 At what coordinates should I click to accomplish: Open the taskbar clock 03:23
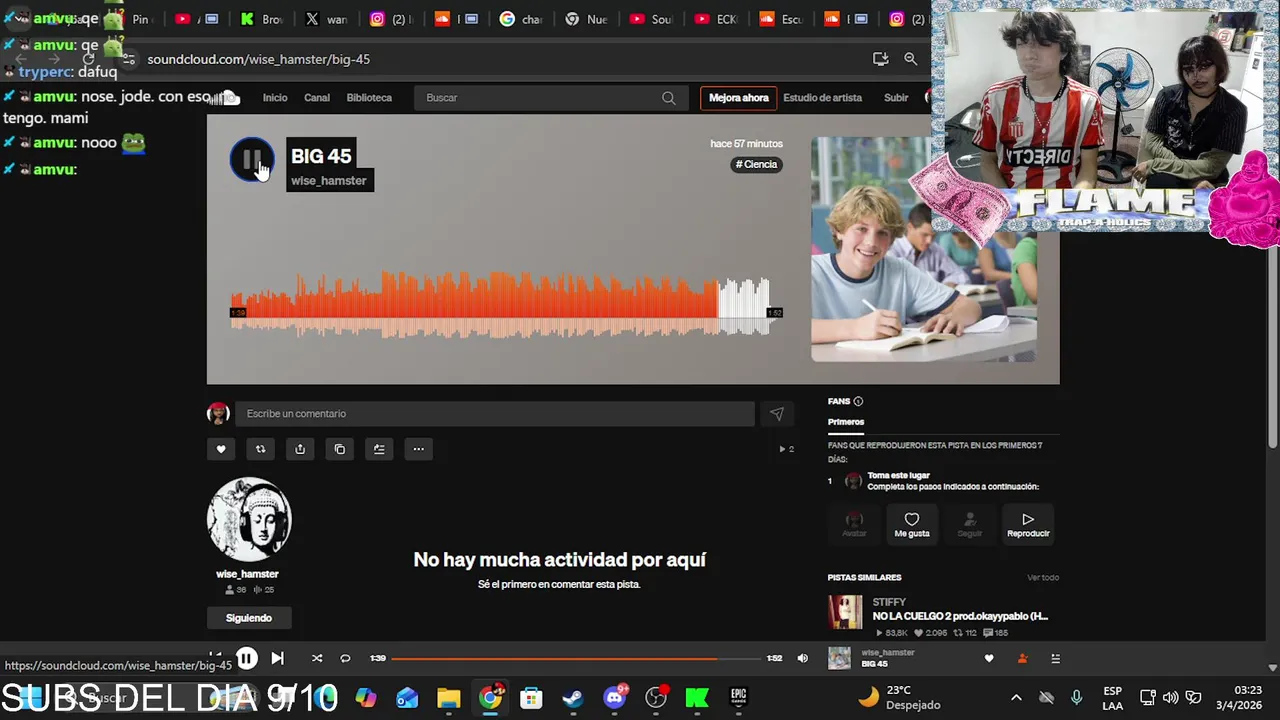(1239, 697)
